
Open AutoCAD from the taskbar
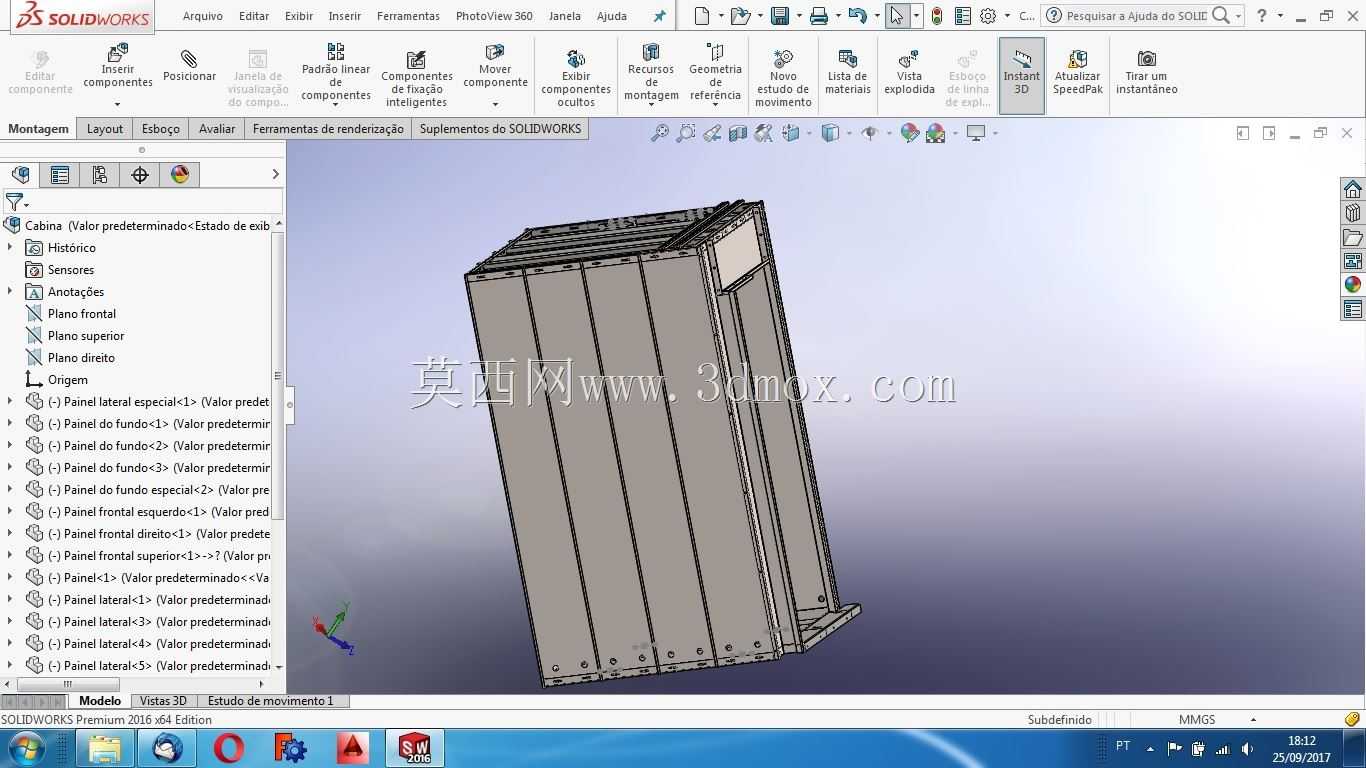pyautogui.click(x=352, y=748)
